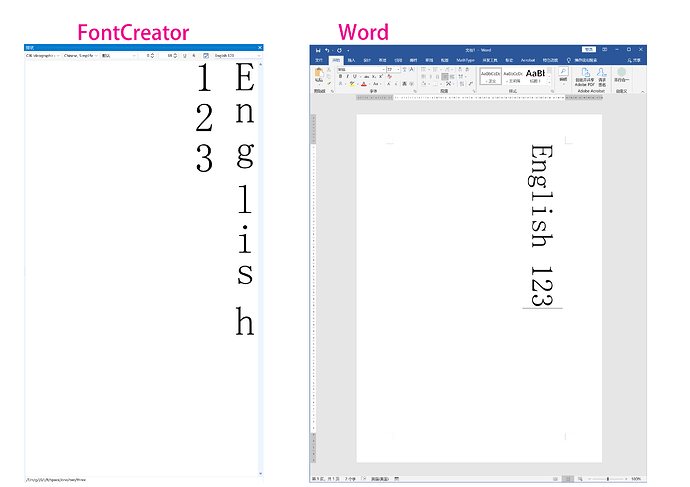This screenshot has width=690, height=487.
Task: Click the Word zoom slider handle
Action: [x=608, y=479]
